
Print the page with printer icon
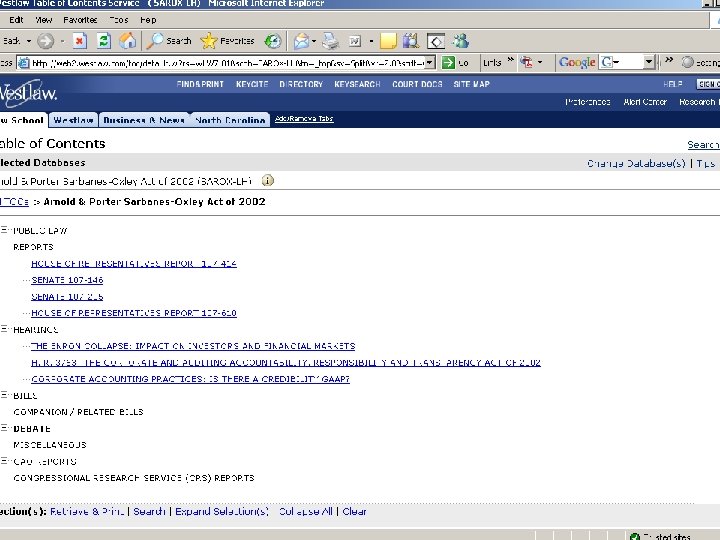[x=330, y=41]
